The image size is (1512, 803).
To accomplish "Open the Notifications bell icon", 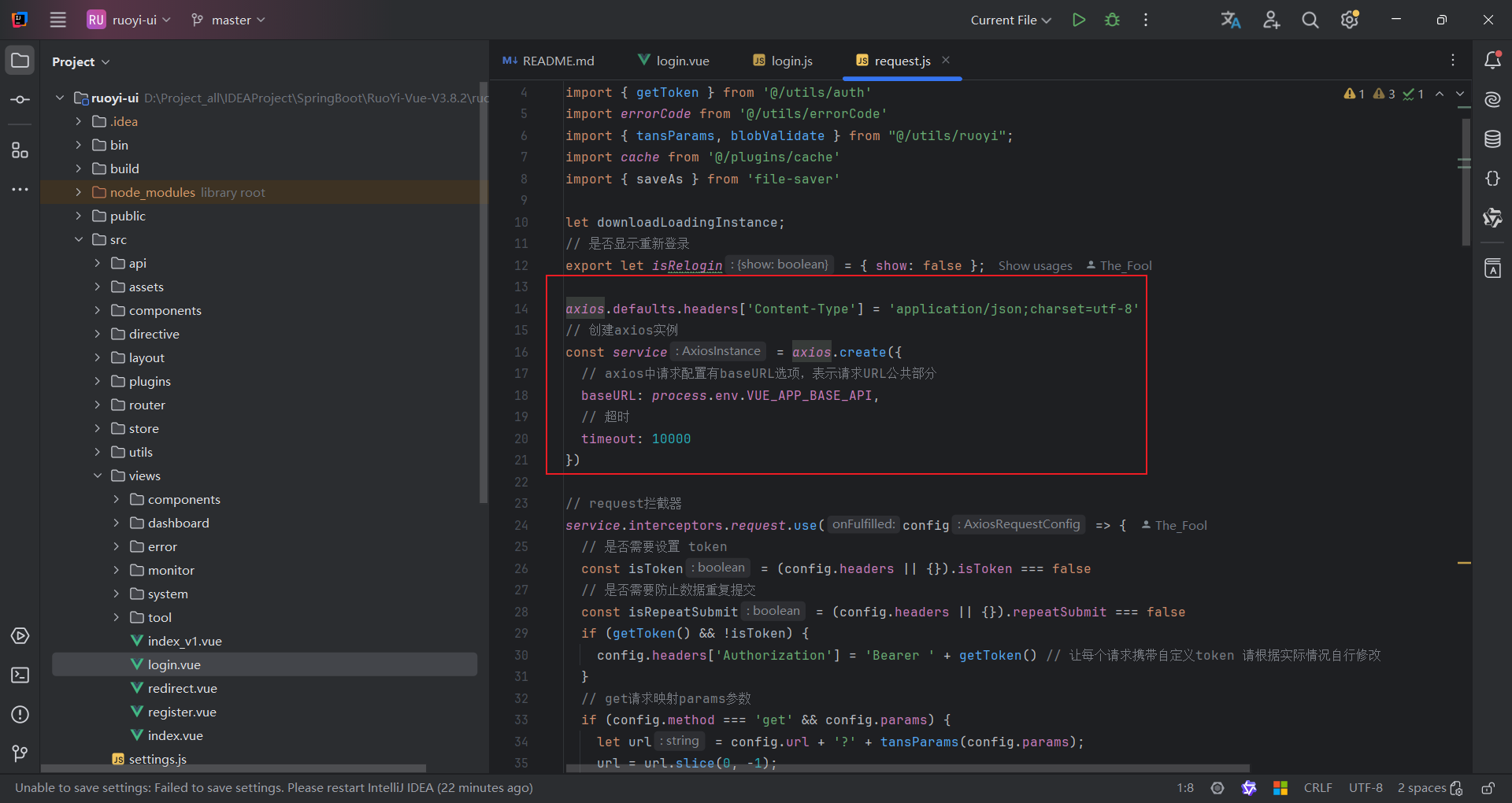I will [1492, 61].
